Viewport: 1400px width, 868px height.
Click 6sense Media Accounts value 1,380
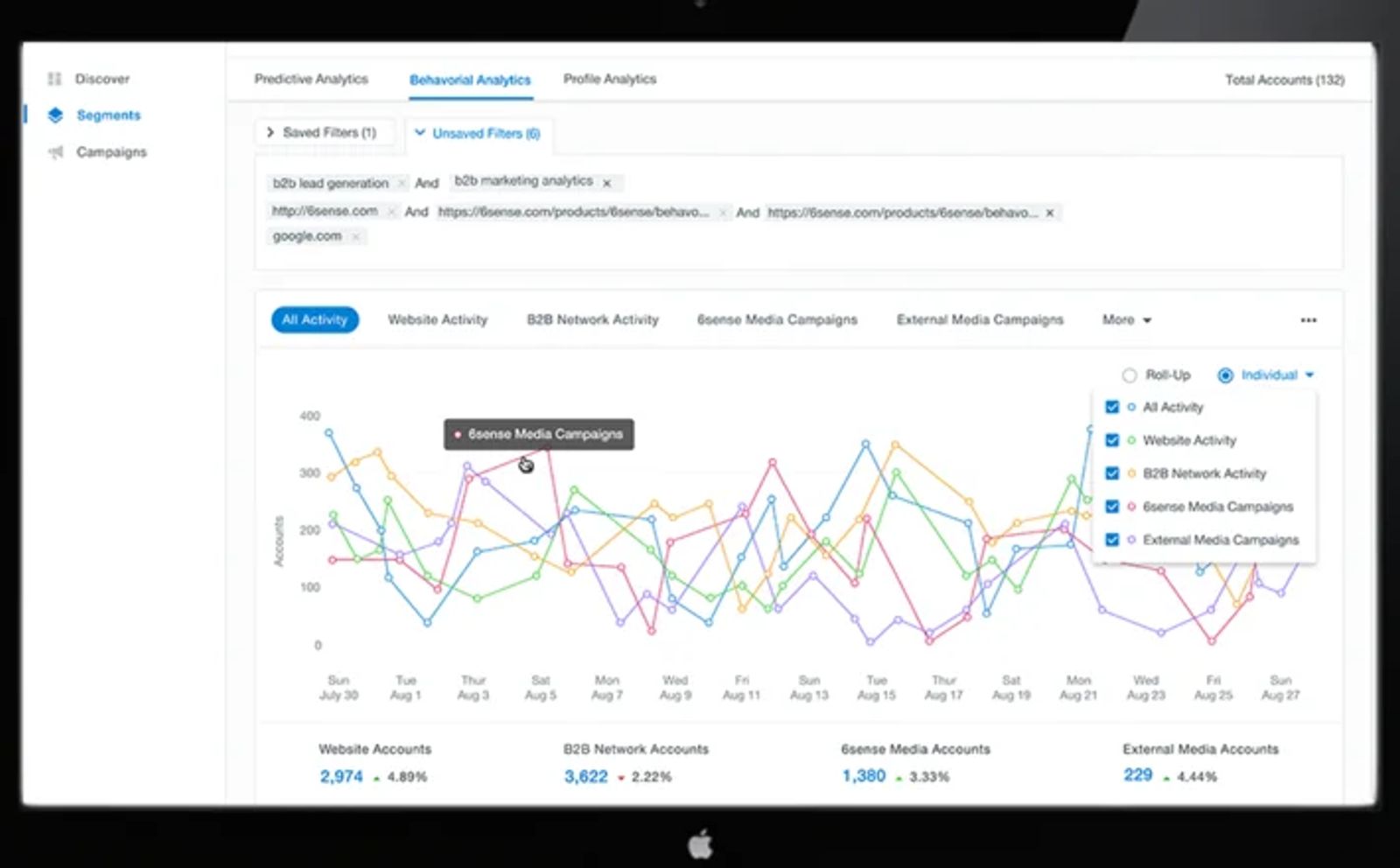click(864, 775)
